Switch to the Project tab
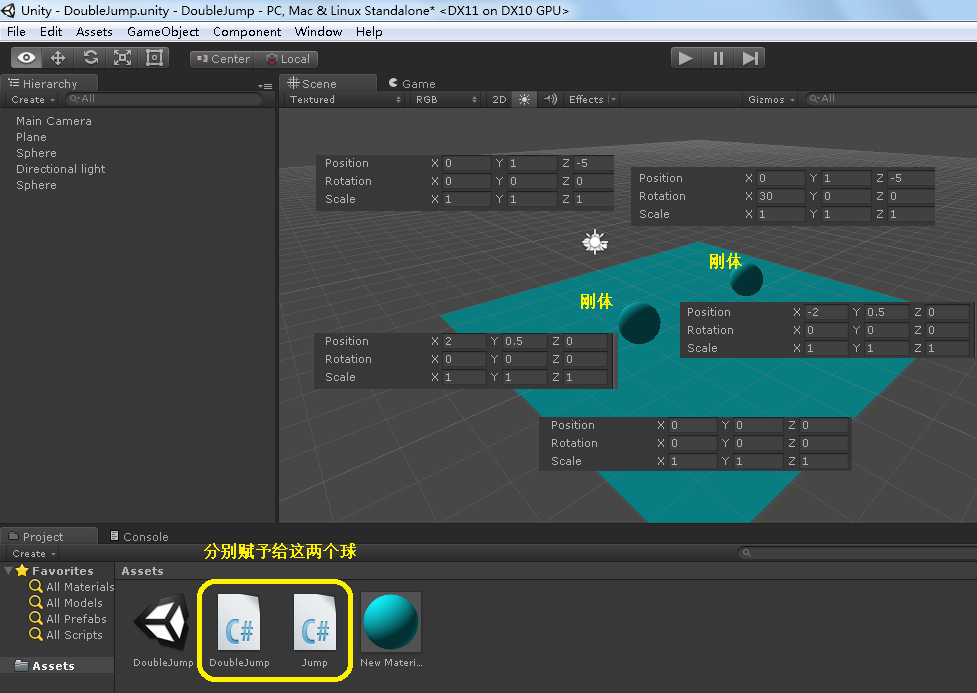 49,537
